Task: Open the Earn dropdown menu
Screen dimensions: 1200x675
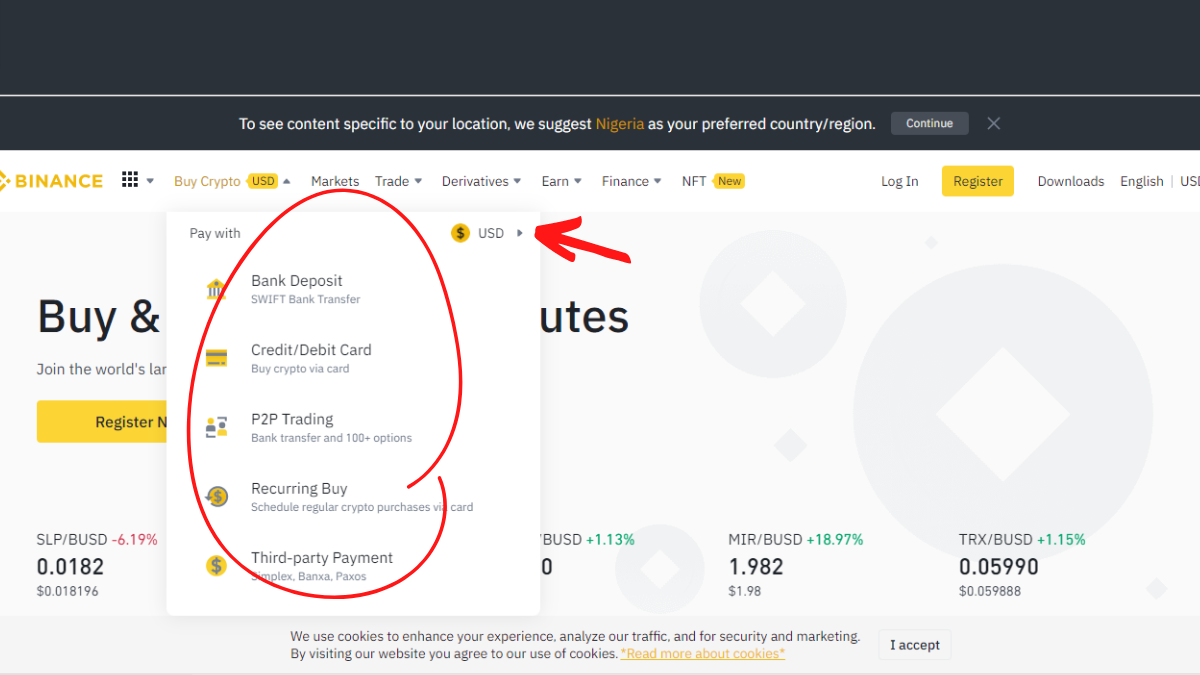Action: 562,181
